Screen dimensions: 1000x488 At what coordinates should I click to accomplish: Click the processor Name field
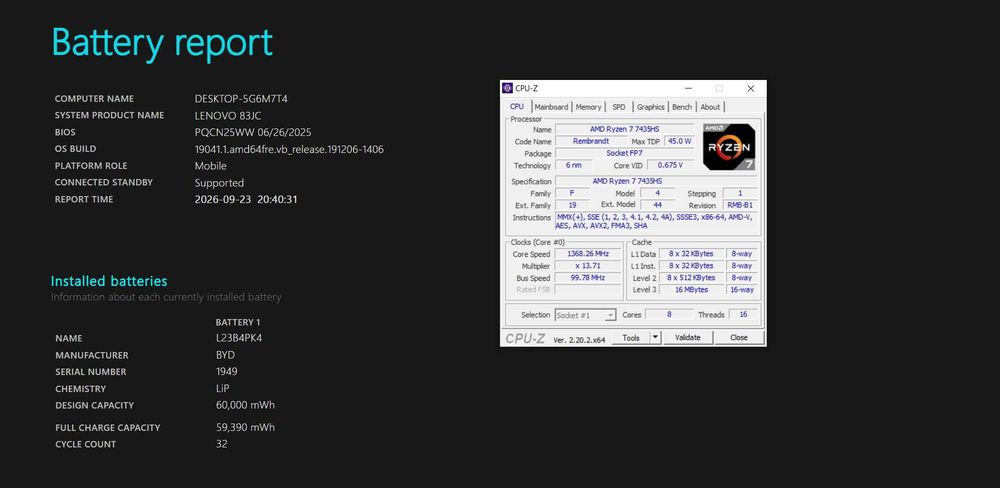click(x=625, y=129)
